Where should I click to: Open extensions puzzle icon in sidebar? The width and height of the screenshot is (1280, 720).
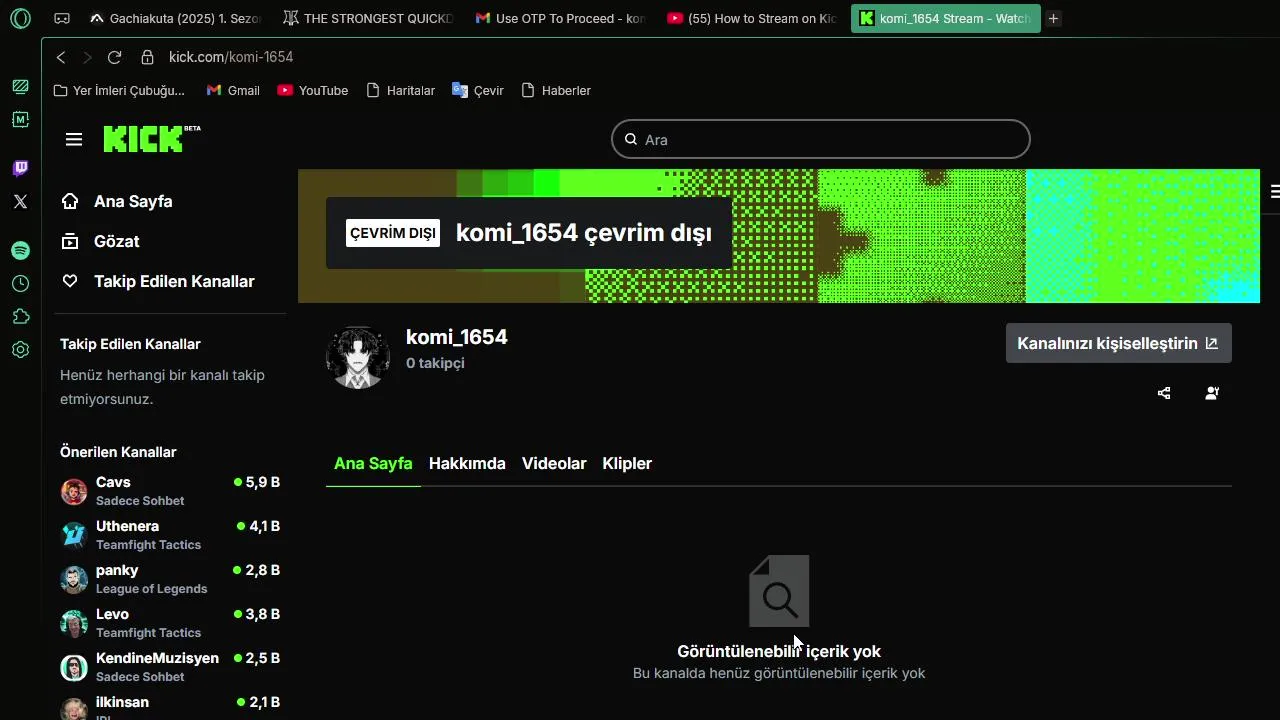(x=20, y=317)
